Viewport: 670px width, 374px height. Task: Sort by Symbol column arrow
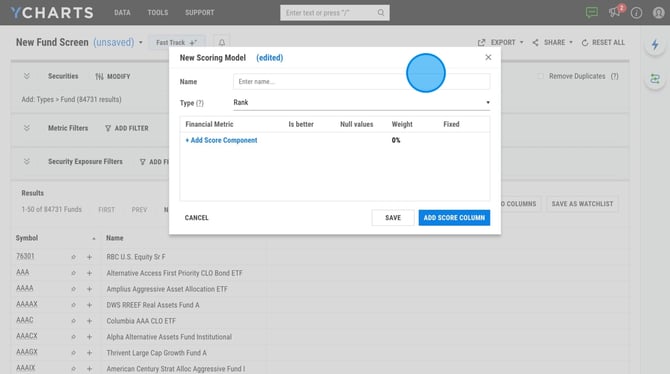click(94, 239)
